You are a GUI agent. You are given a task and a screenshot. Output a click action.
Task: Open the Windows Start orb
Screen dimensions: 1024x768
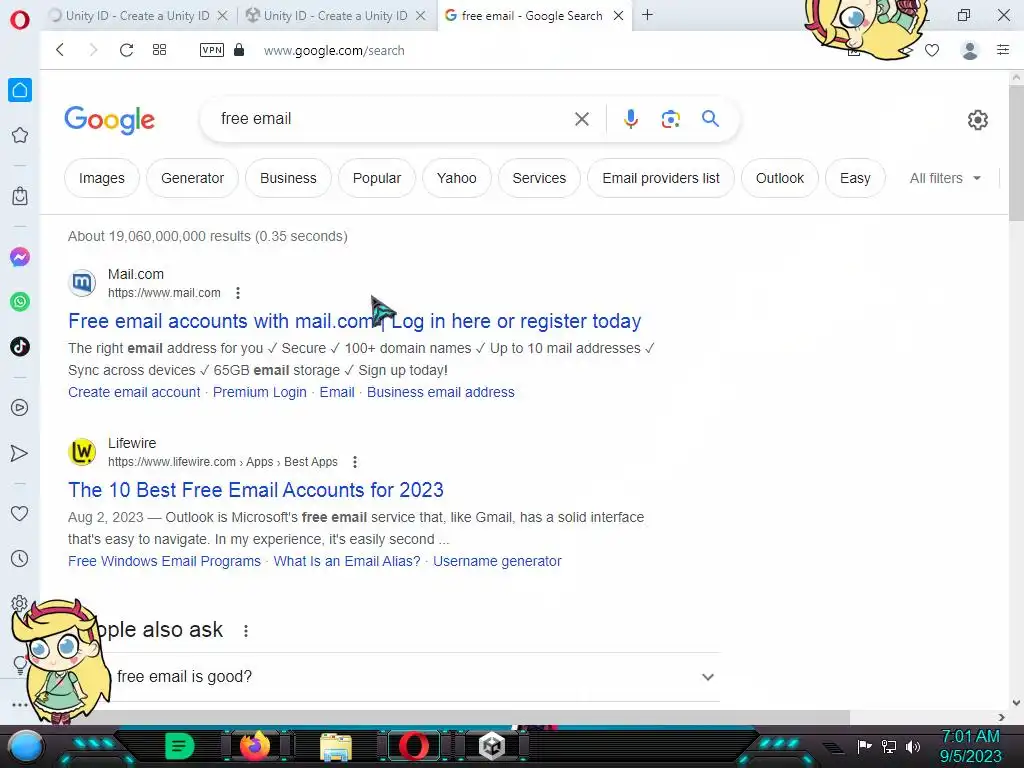click(26, 746)
